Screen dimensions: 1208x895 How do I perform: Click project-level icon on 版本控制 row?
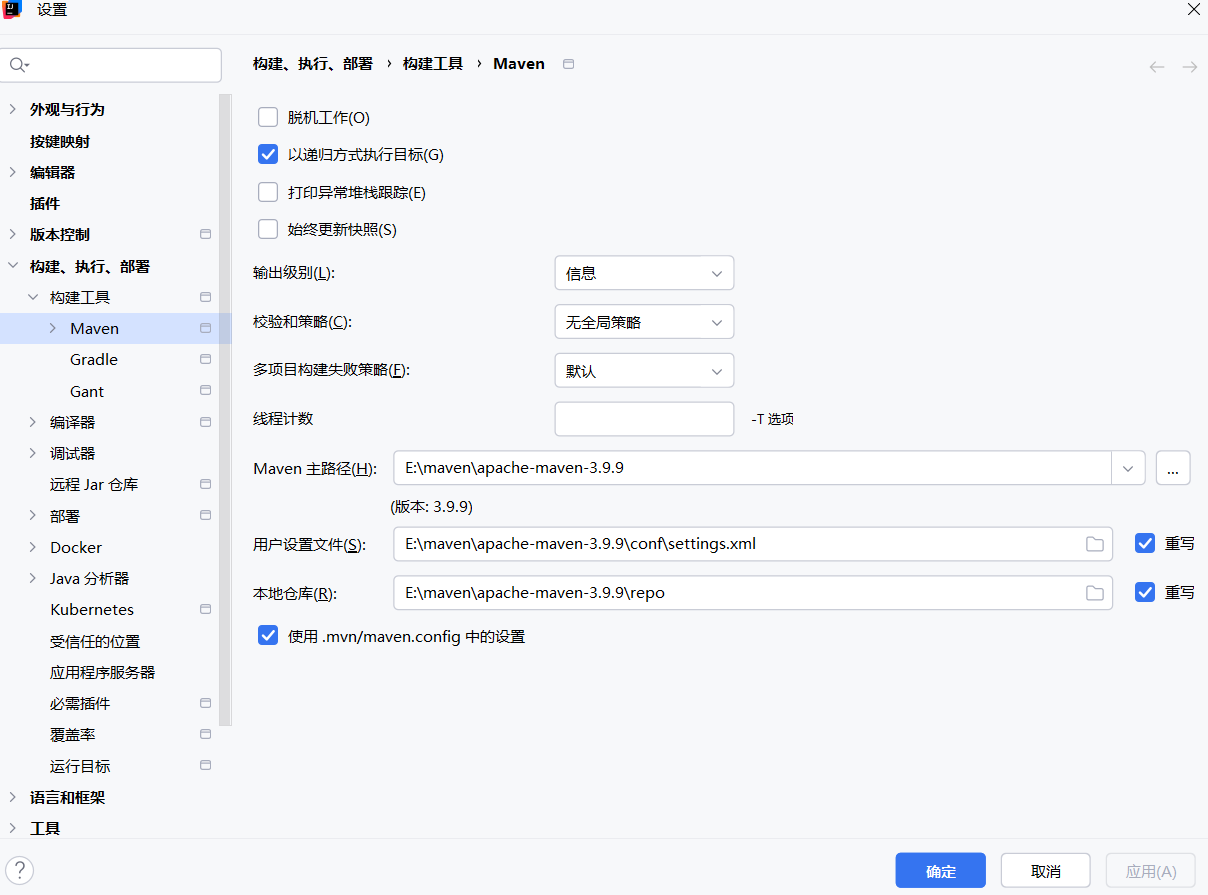click(206, 234)
